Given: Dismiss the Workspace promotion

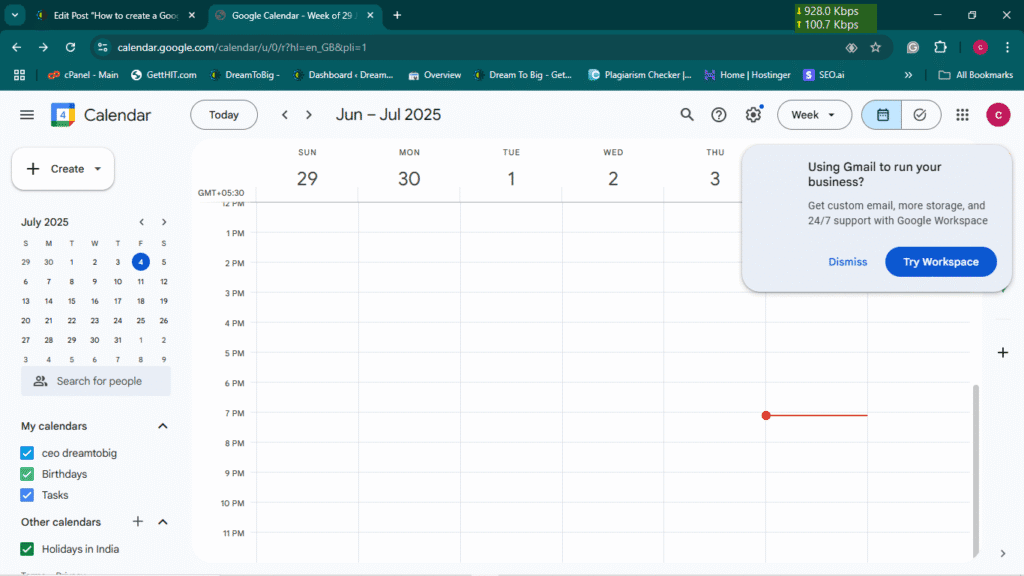Looking at the screenshot, I should (848, 262).
